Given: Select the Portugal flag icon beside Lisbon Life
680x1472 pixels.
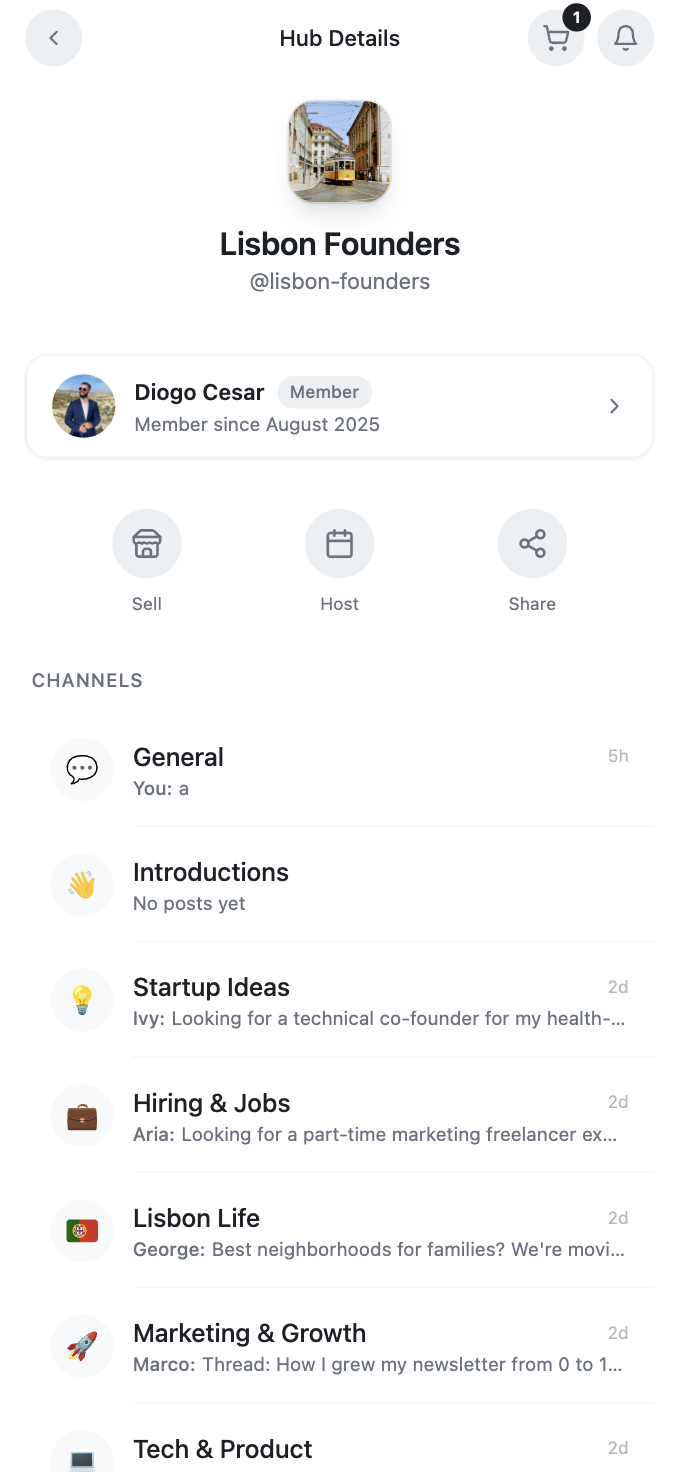Looking at the screenshot, I should click(81, 1230).
